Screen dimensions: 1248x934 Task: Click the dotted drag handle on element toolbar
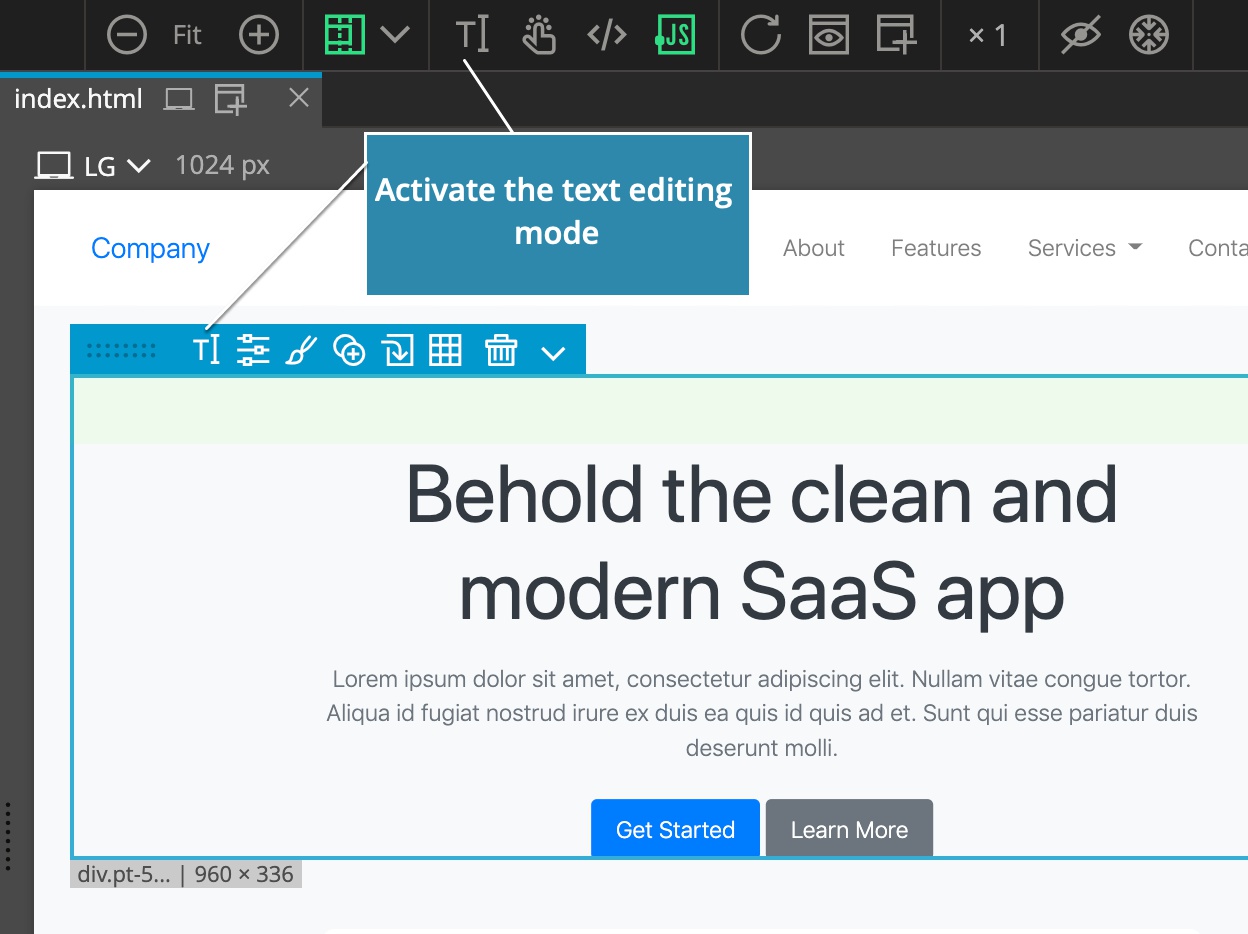tap(121, 350)
